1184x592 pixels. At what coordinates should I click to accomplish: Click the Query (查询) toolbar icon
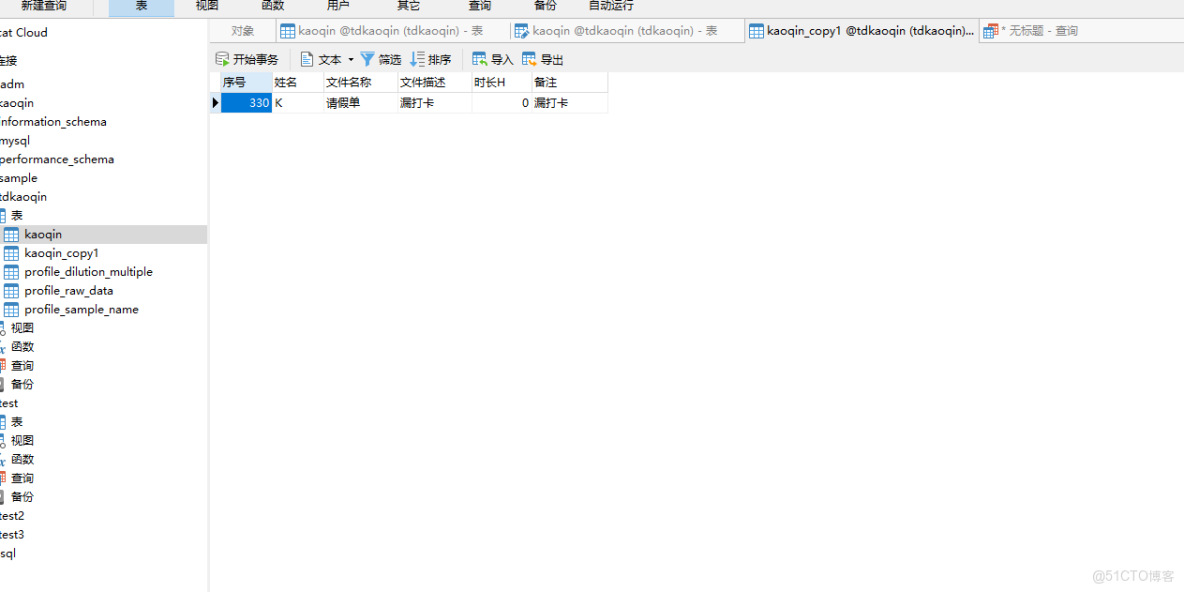click(478, 6)
